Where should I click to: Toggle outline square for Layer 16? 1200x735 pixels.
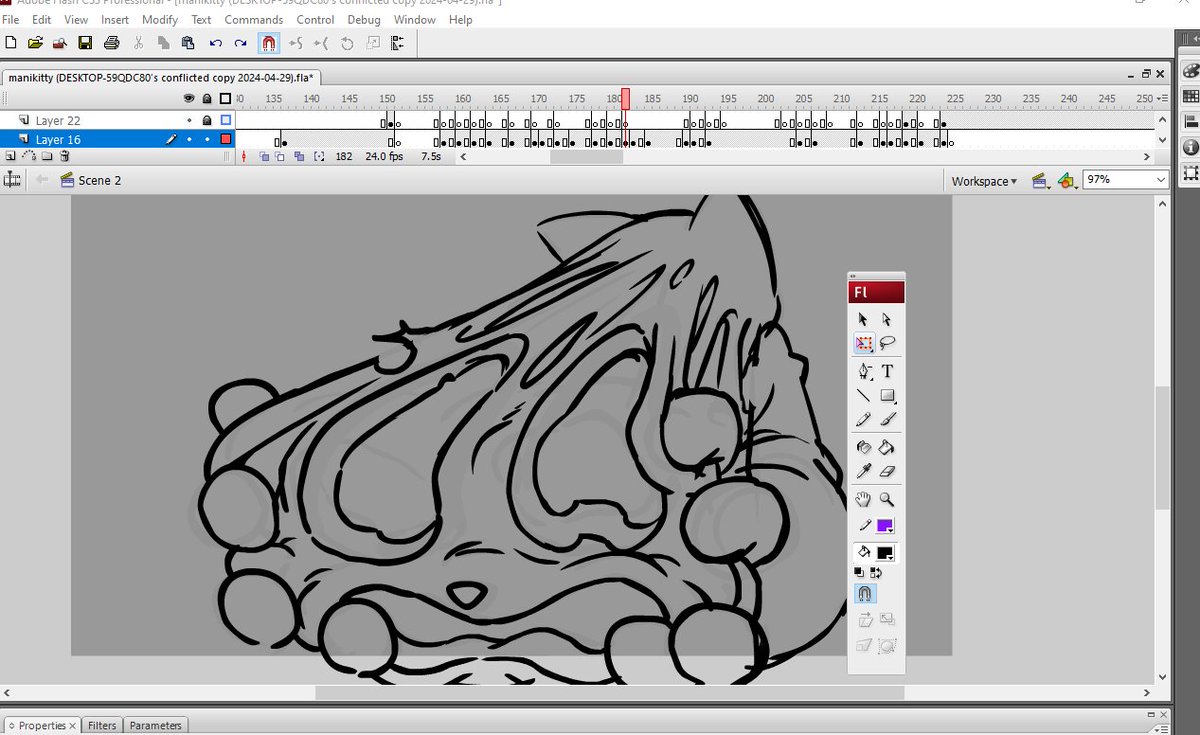coord(226,139)
